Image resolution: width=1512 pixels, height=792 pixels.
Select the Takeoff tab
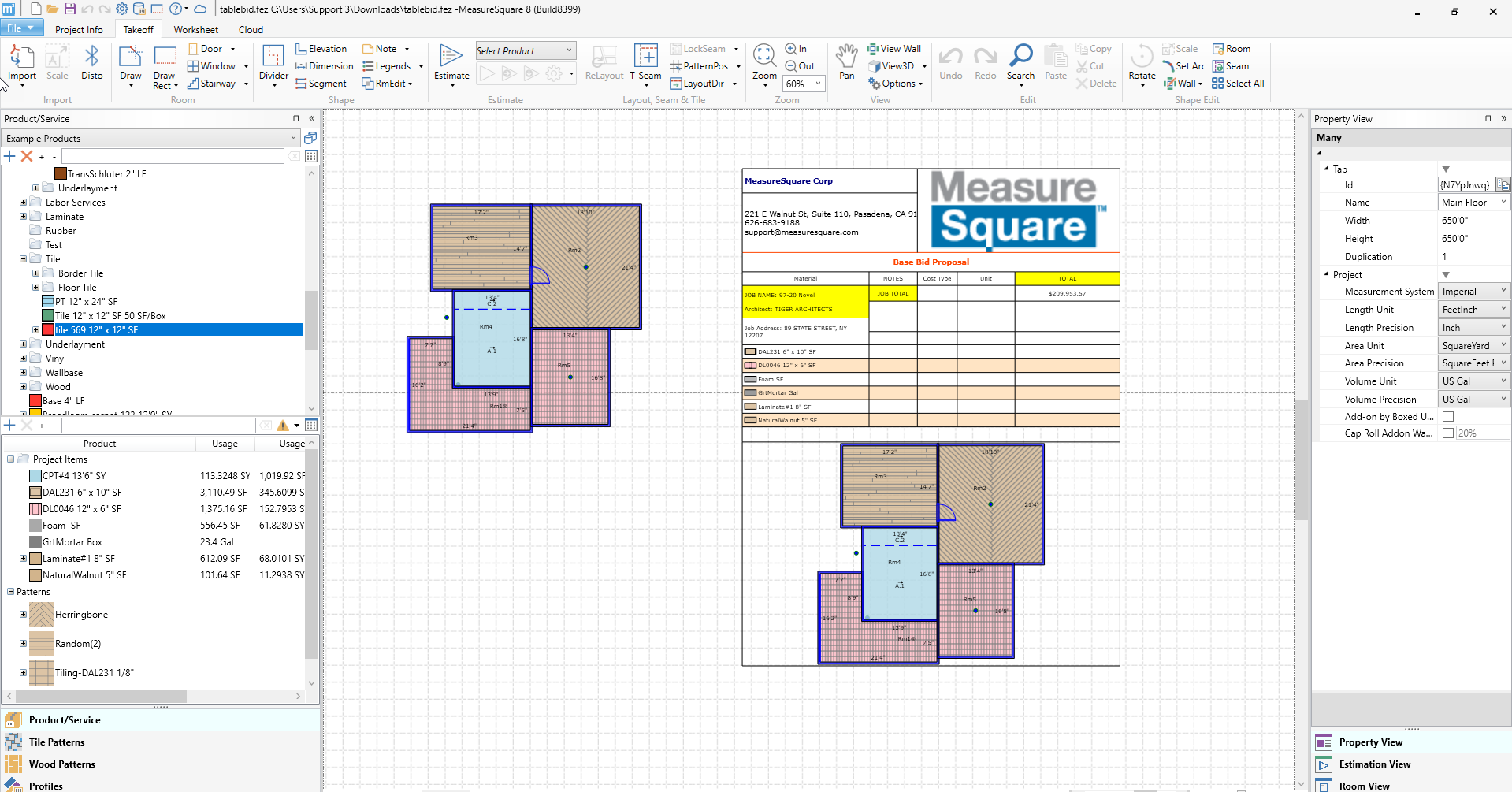(x=139, y=30)
